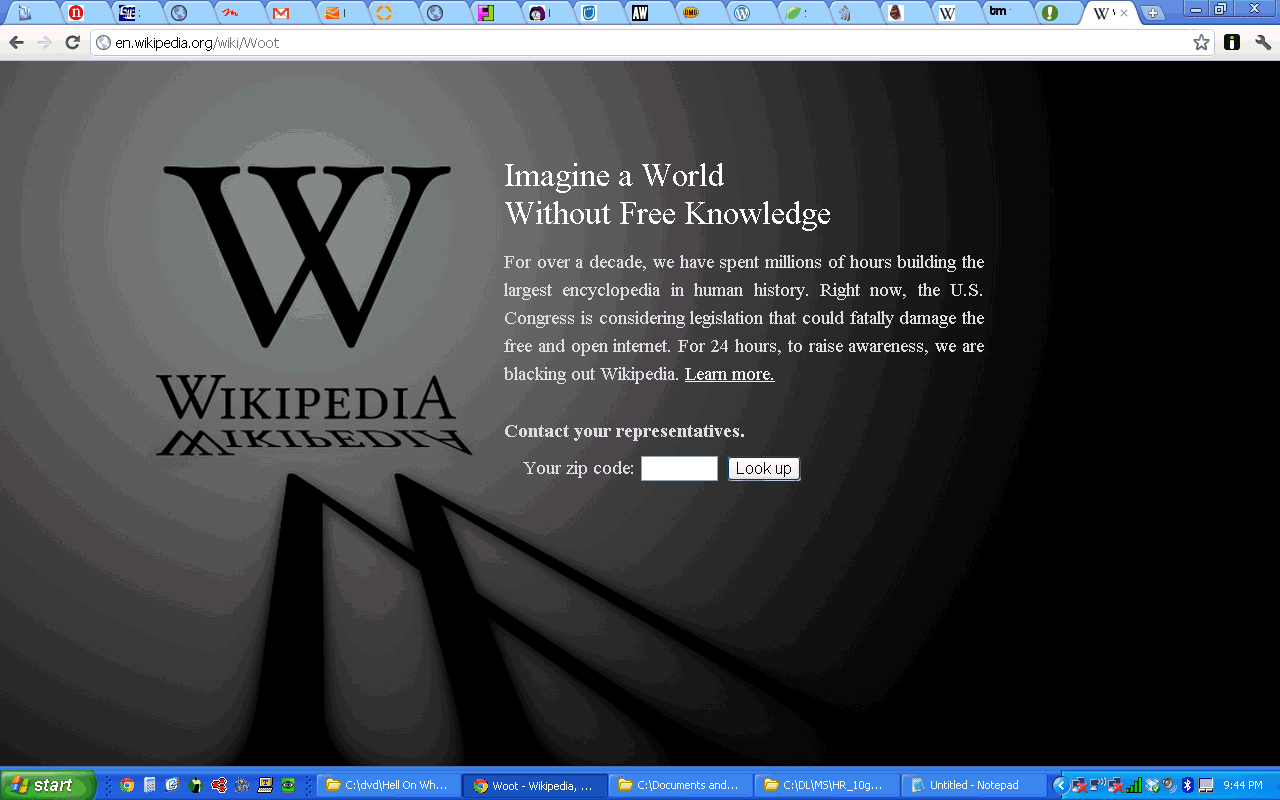Click the browser back arrow button
Screen dimensions: 1280x800
[16, 43]
